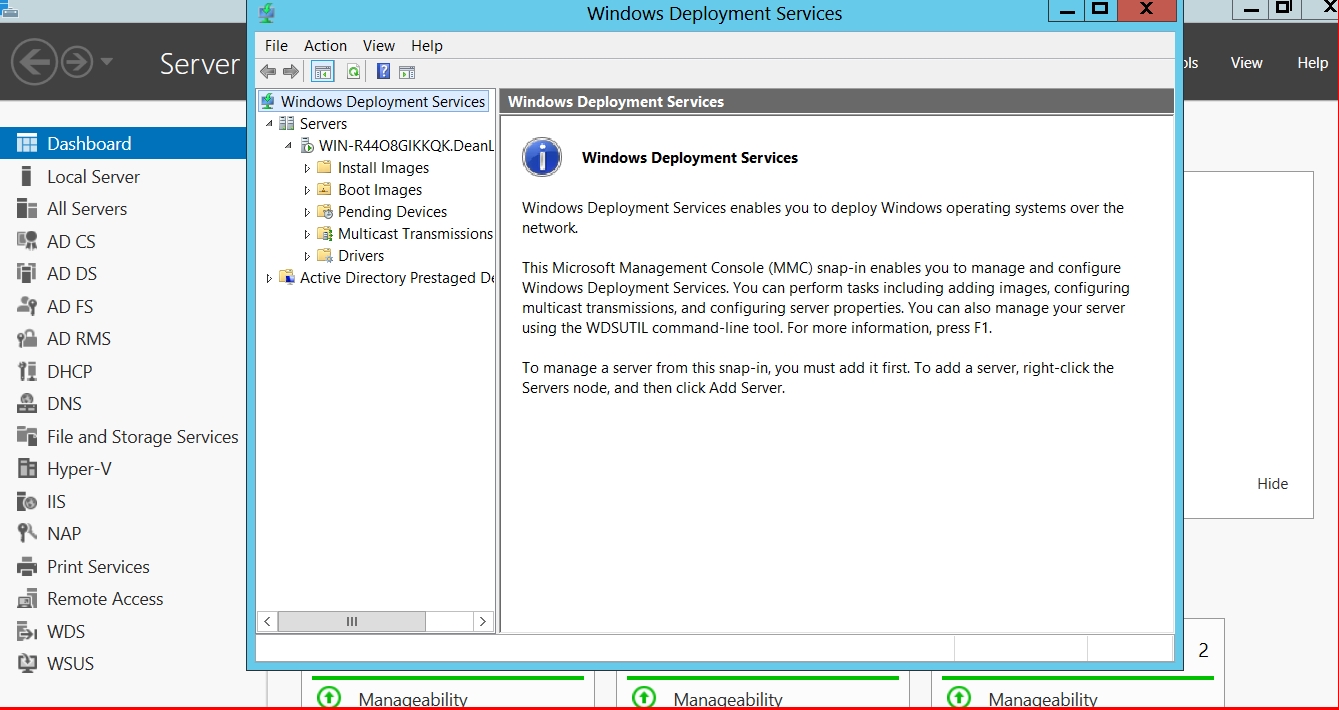Click the Refresh toolbar icon

353,72
